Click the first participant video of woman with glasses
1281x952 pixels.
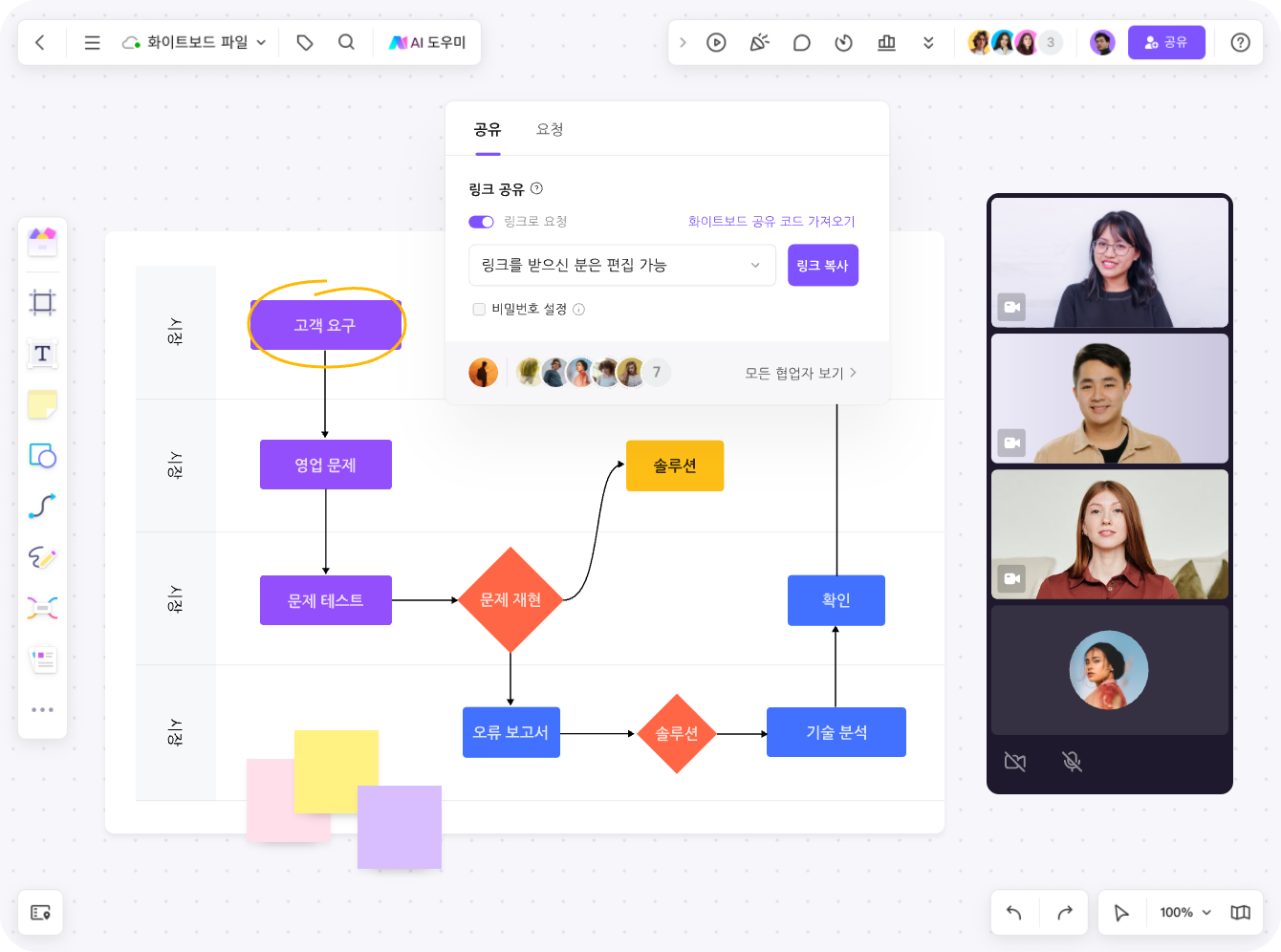(x=1110, y=263)
